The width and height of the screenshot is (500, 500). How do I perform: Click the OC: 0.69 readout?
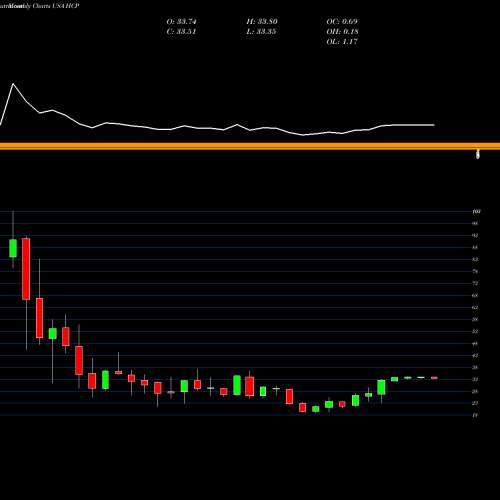click(x=342, y=22)
